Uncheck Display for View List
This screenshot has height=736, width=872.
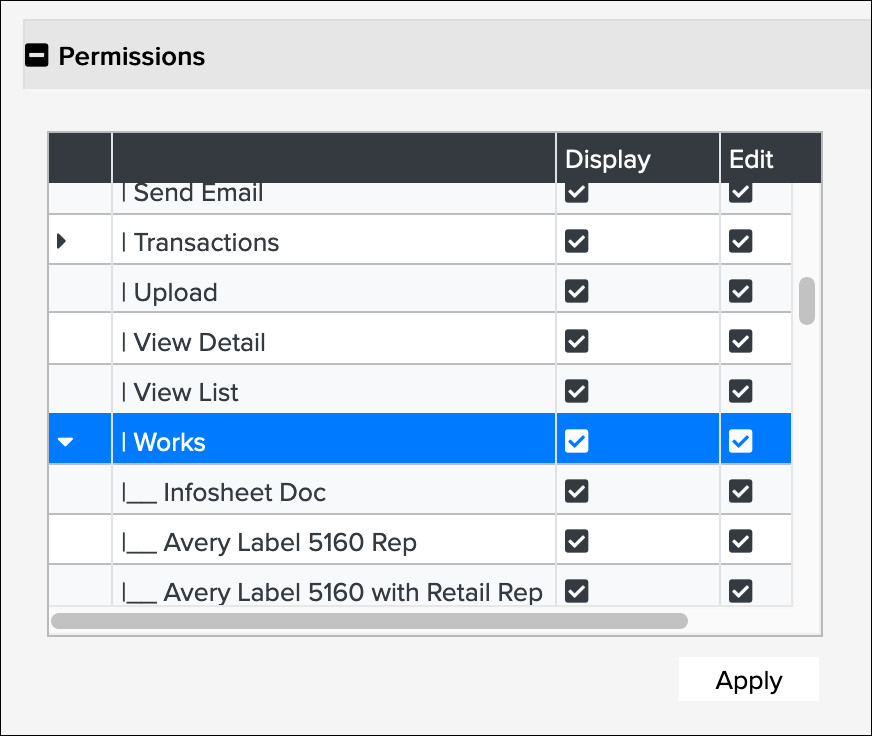576,391
